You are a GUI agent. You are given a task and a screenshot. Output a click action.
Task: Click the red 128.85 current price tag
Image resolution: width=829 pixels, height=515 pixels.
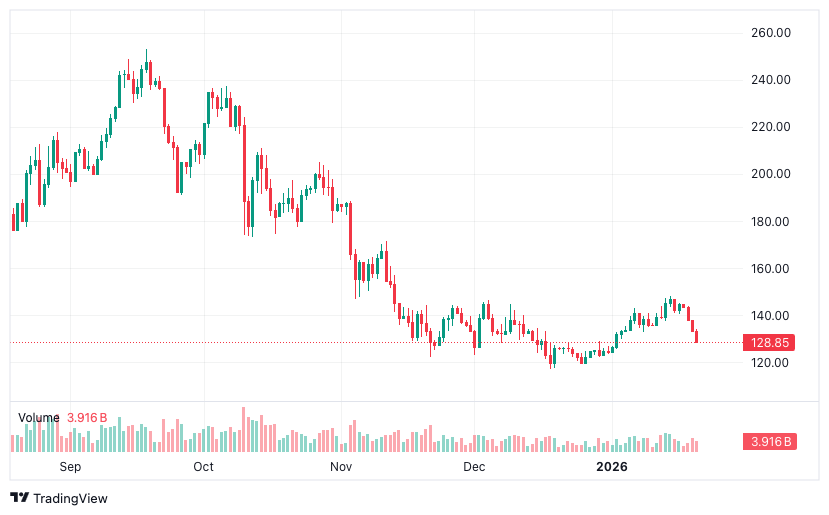point(771,342)
